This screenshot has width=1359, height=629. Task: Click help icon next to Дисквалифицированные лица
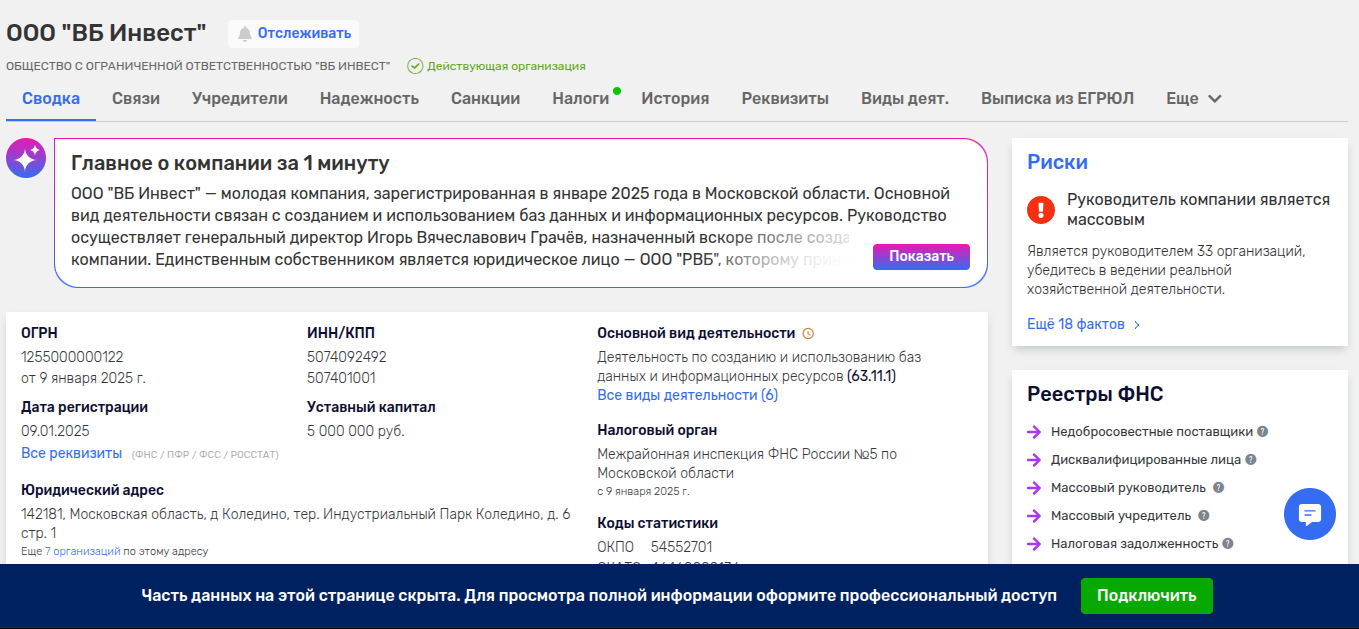coord(1251,460)
